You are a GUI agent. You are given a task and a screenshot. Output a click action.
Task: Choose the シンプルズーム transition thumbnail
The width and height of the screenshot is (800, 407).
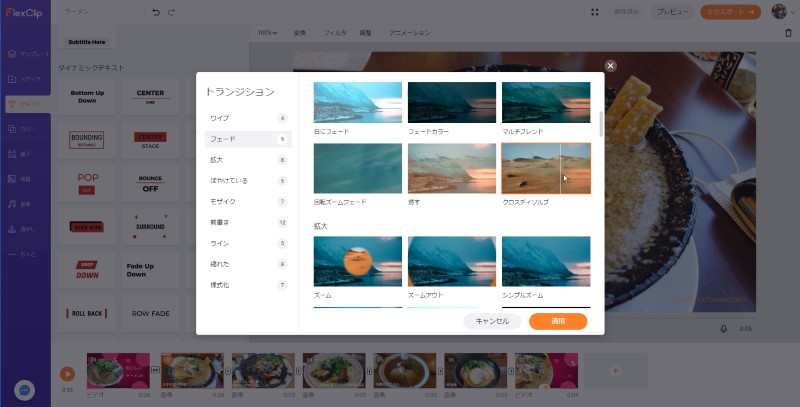[x=546, y=261]
